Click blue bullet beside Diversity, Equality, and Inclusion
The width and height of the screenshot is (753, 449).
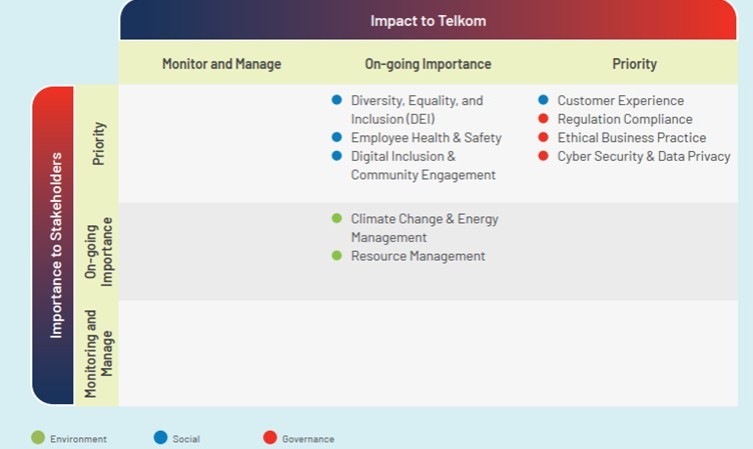coord(337,100)
